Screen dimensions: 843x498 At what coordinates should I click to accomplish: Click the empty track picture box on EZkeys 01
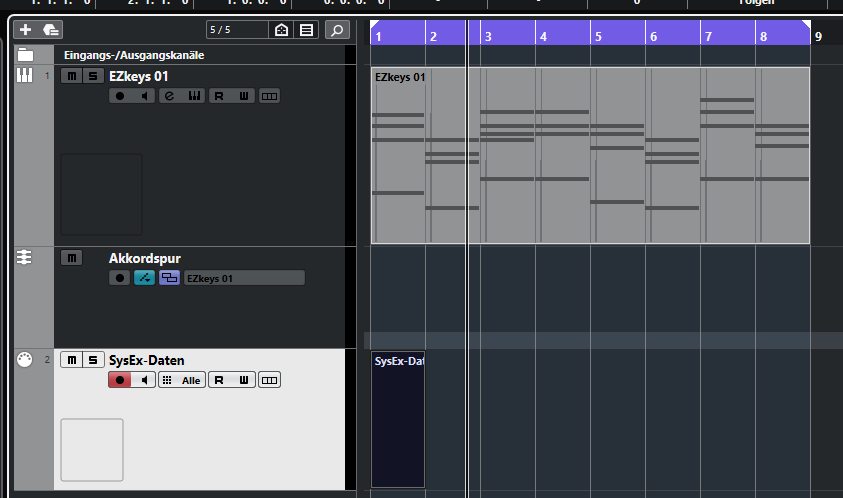(x=102, y=195)
